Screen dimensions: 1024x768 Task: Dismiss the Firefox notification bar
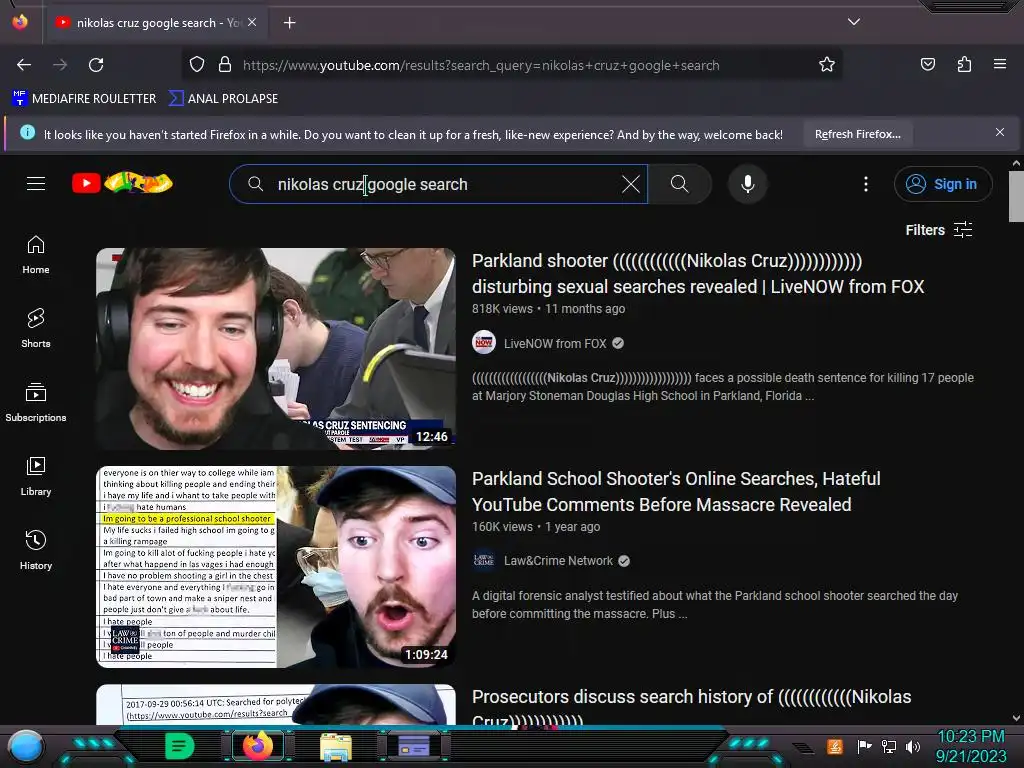coord(999,133)
